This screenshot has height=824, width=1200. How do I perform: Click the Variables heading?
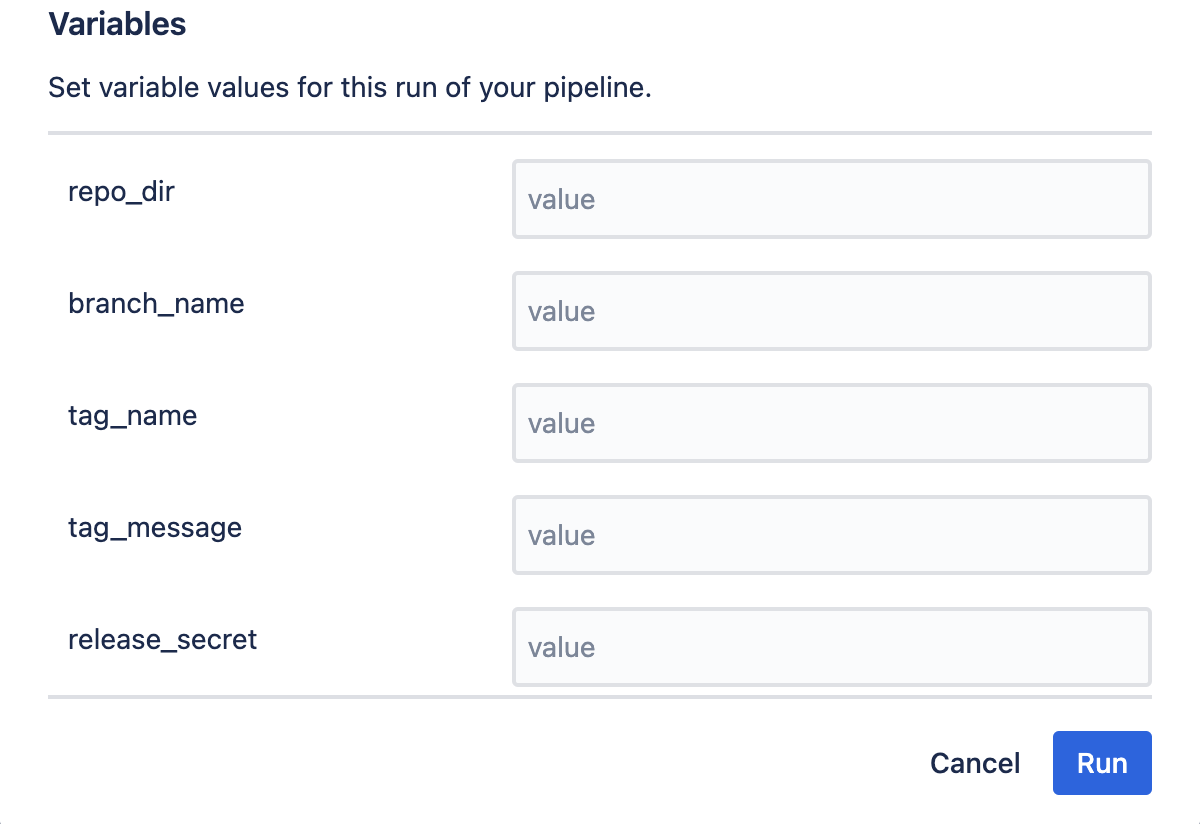click(117, 24)
